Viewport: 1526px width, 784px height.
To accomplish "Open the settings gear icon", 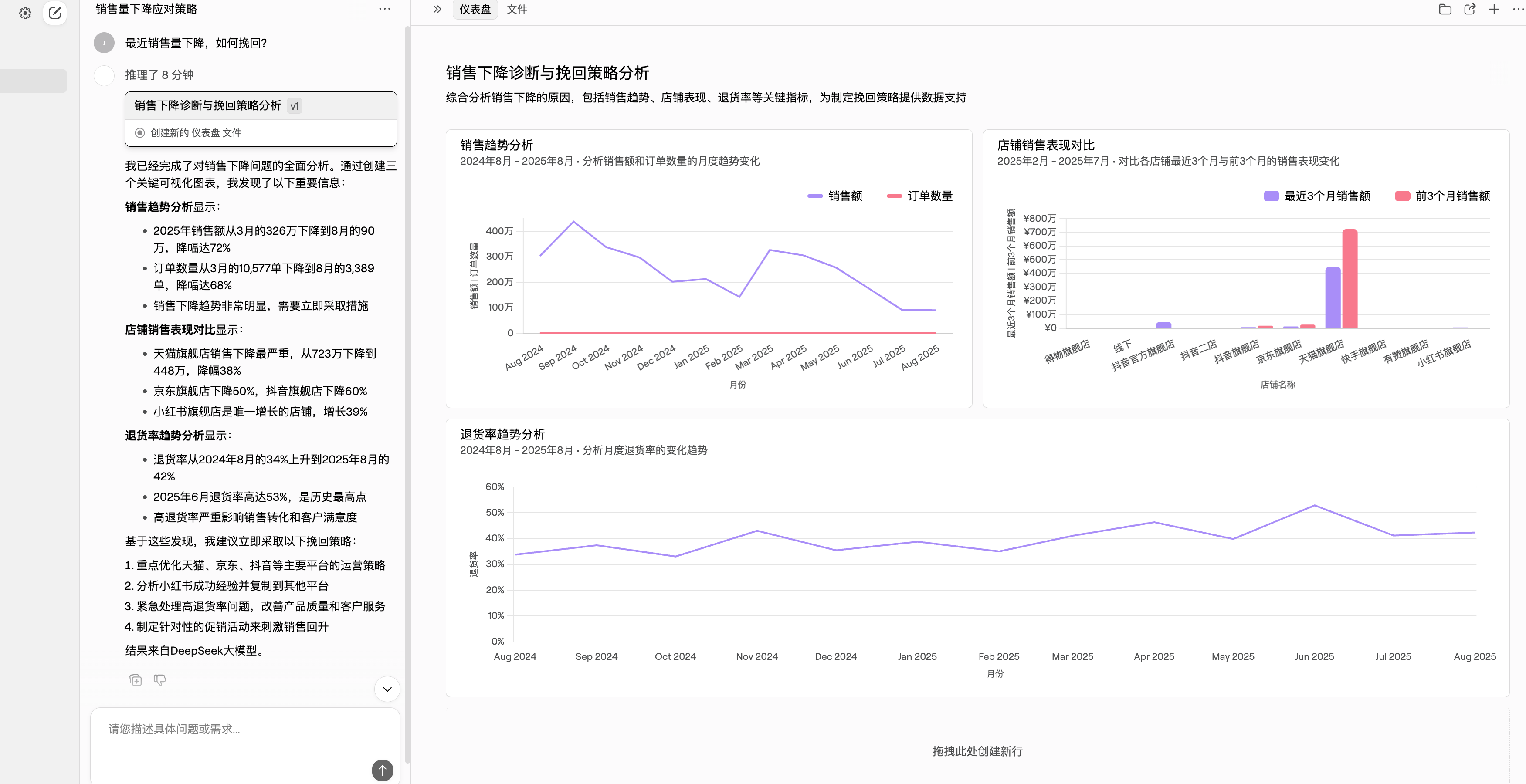I will click(25, 13).
